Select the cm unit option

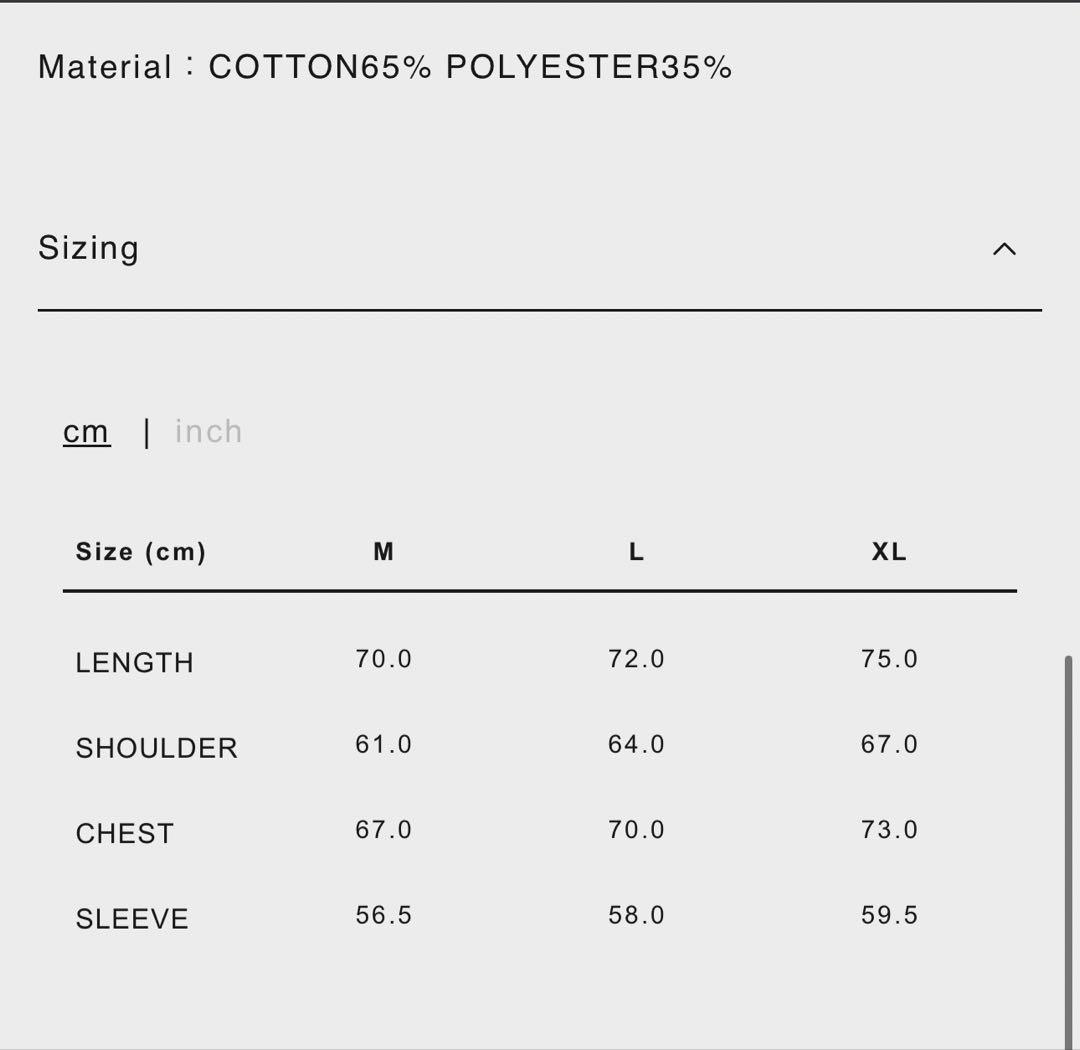(x=87, y=432)
